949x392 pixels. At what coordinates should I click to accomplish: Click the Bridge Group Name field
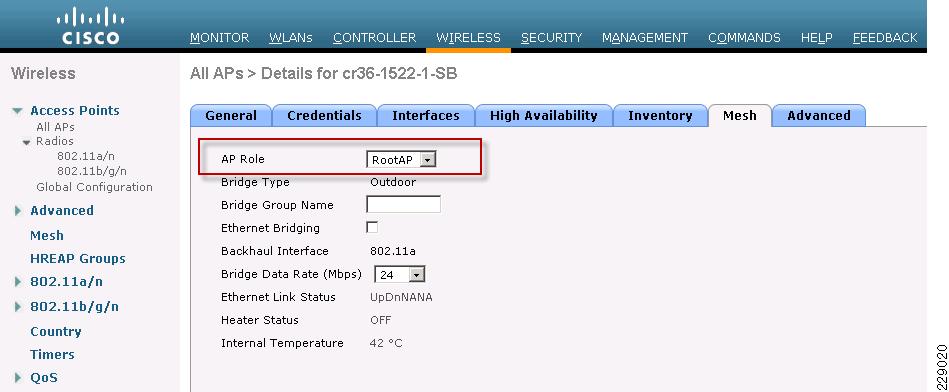click(403, 204)
